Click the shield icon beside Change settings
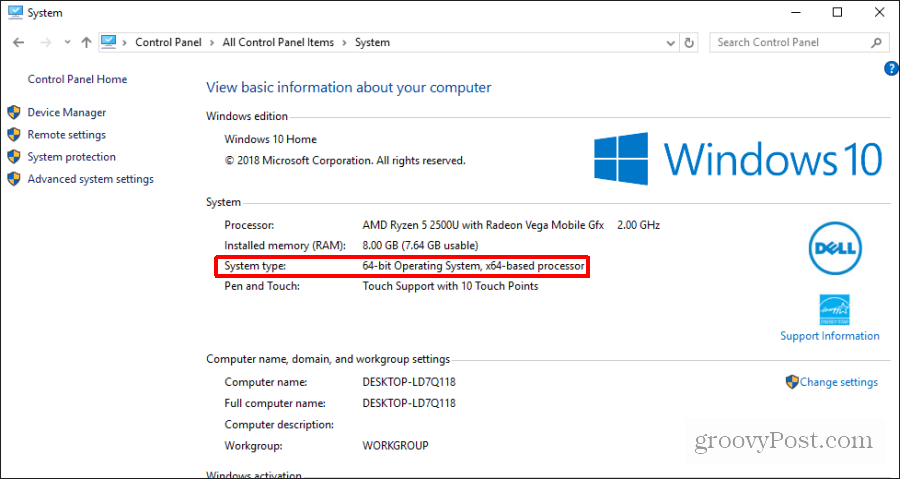Viewport: 900px width, 479px height. tap(792, 381)
